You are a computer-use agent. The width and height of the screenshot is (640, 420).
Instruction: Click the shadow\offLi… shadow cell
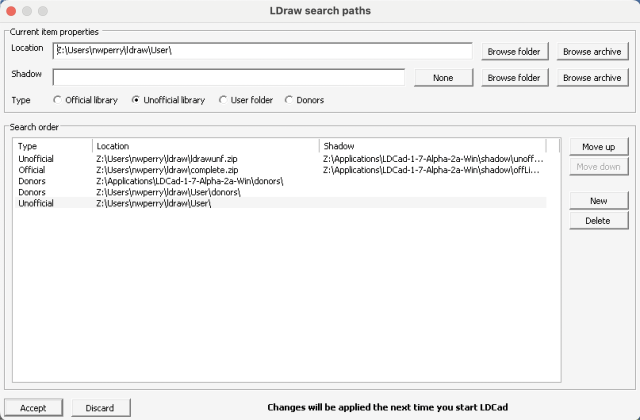(x=431, y=170)
